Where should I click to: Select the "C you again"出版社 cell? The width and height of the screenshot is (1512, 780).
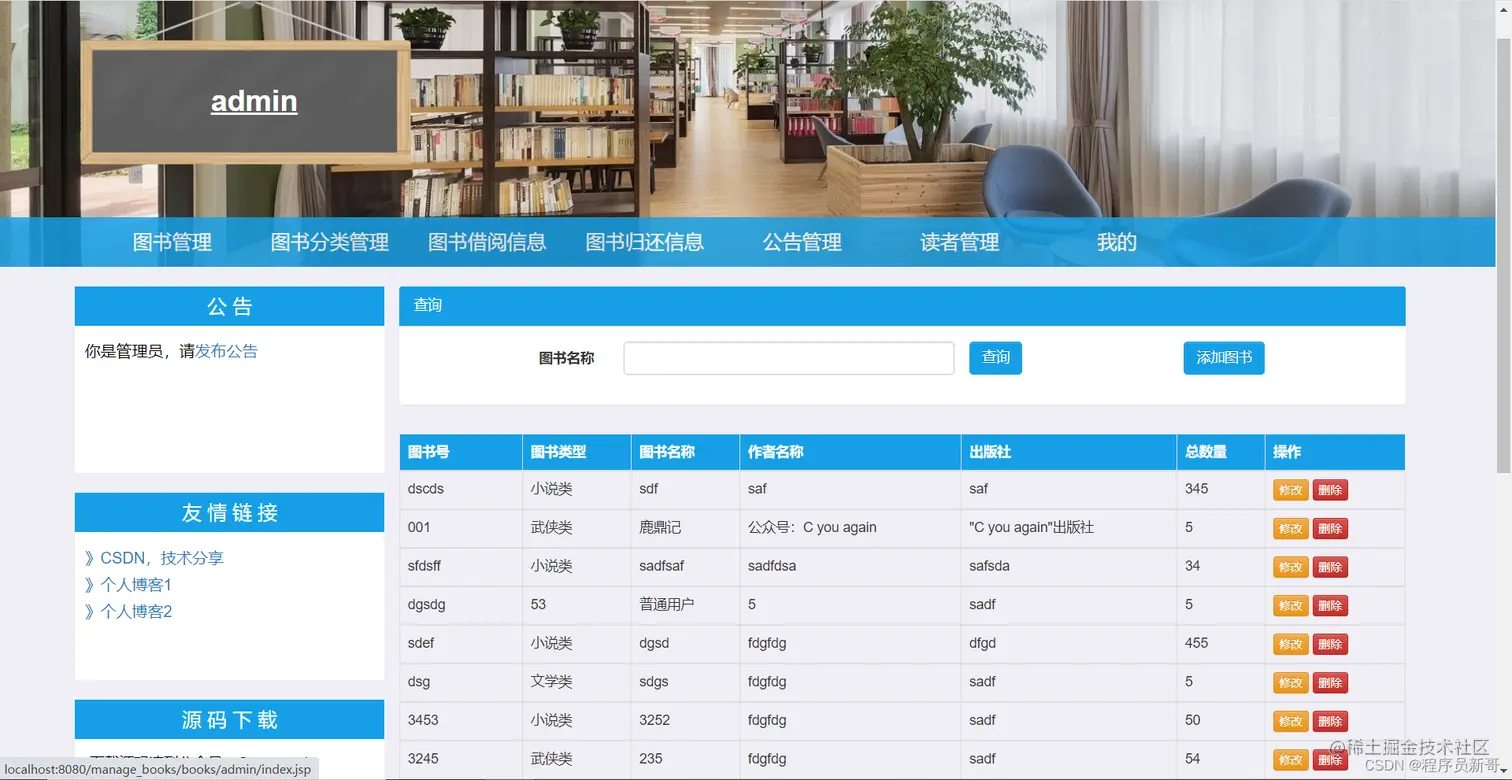pyautogui.click(x=1069, y=528)
